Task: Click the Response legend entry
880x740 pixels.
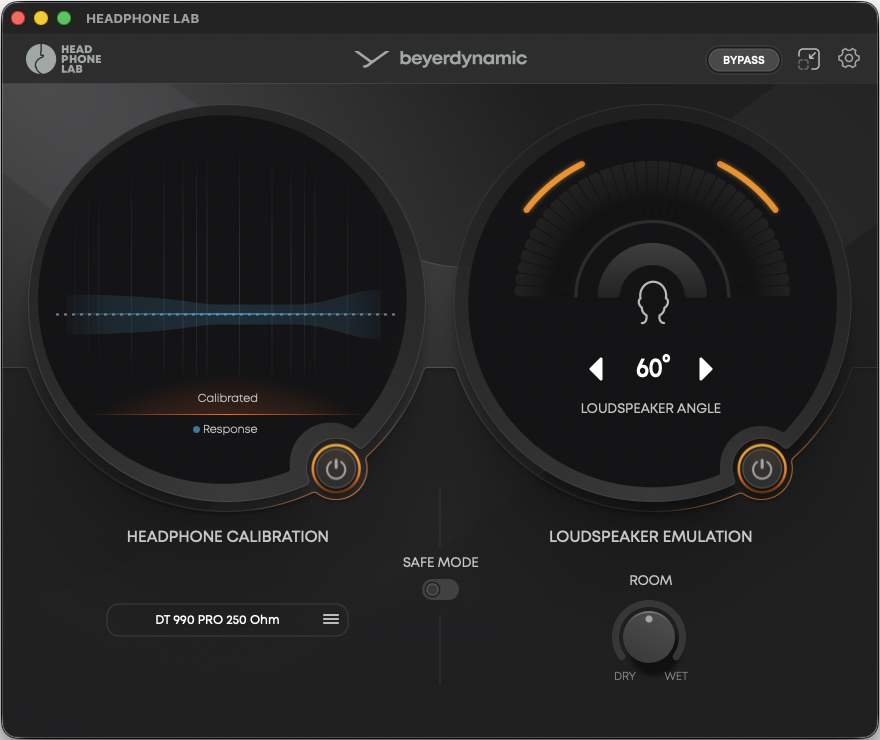Action: tap(225, 429)
